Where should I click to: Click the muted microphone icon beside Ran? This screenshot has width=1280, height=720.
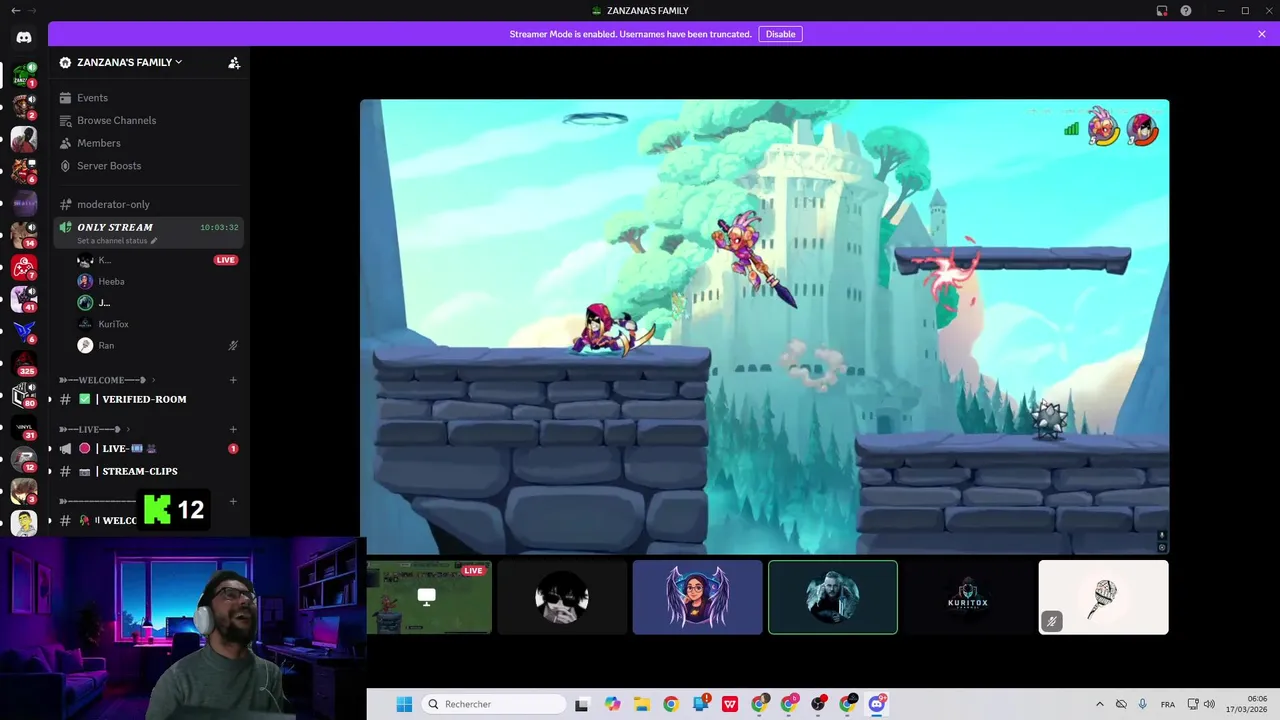[x=233, y=345]
